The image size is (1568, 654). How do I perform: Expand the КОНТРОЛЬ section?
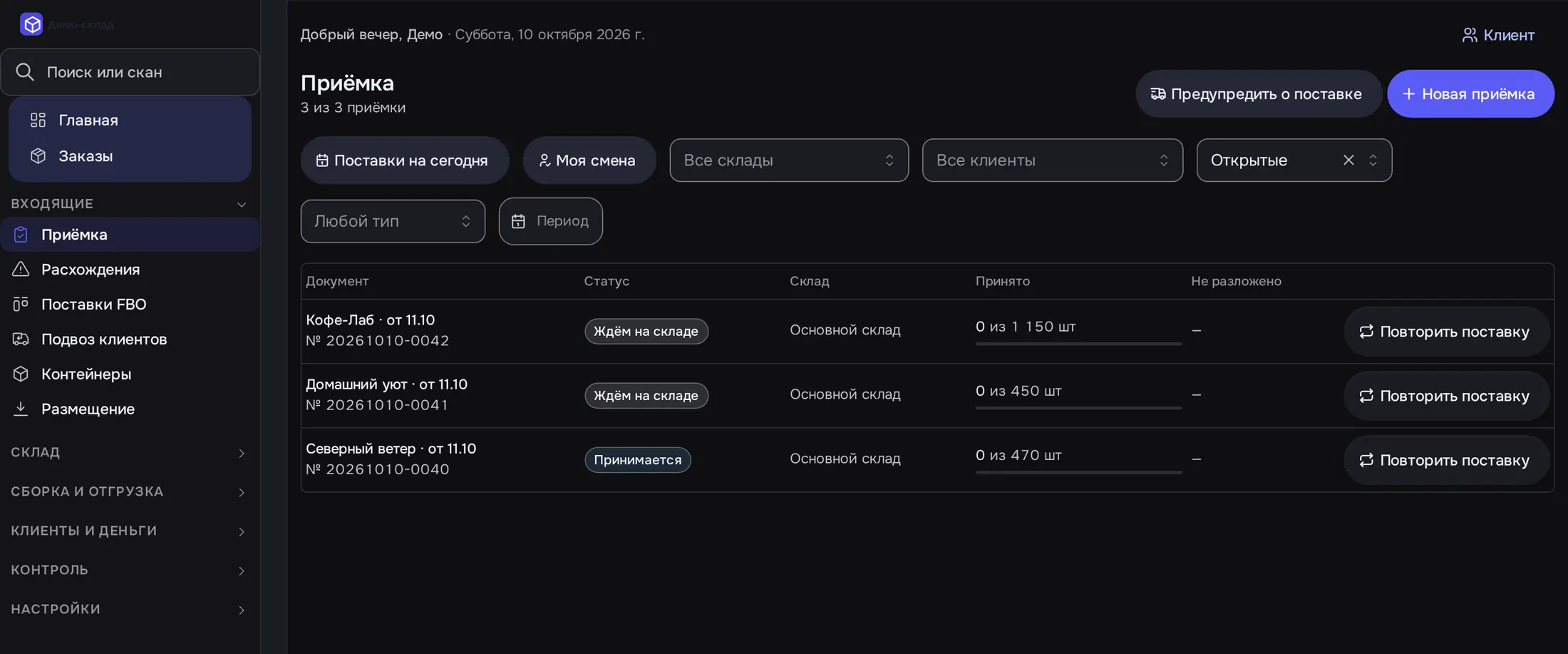(129, 570)
